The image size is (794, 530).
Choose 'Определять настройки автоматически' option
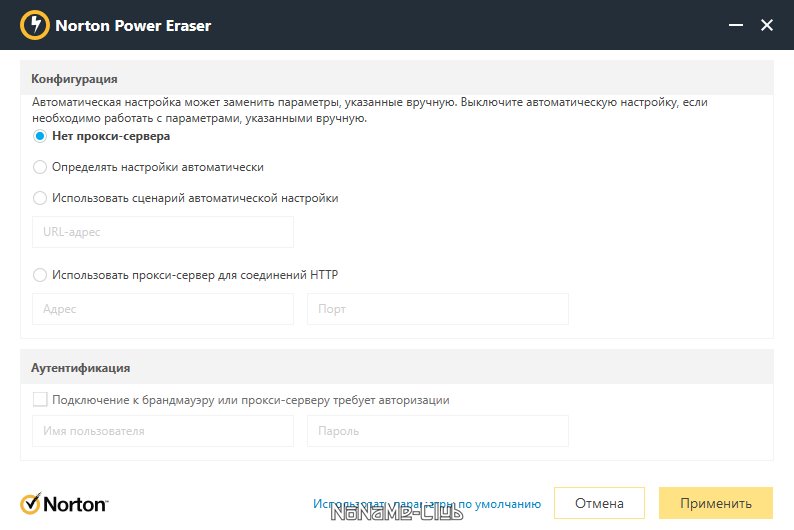[x=40, y=167]
